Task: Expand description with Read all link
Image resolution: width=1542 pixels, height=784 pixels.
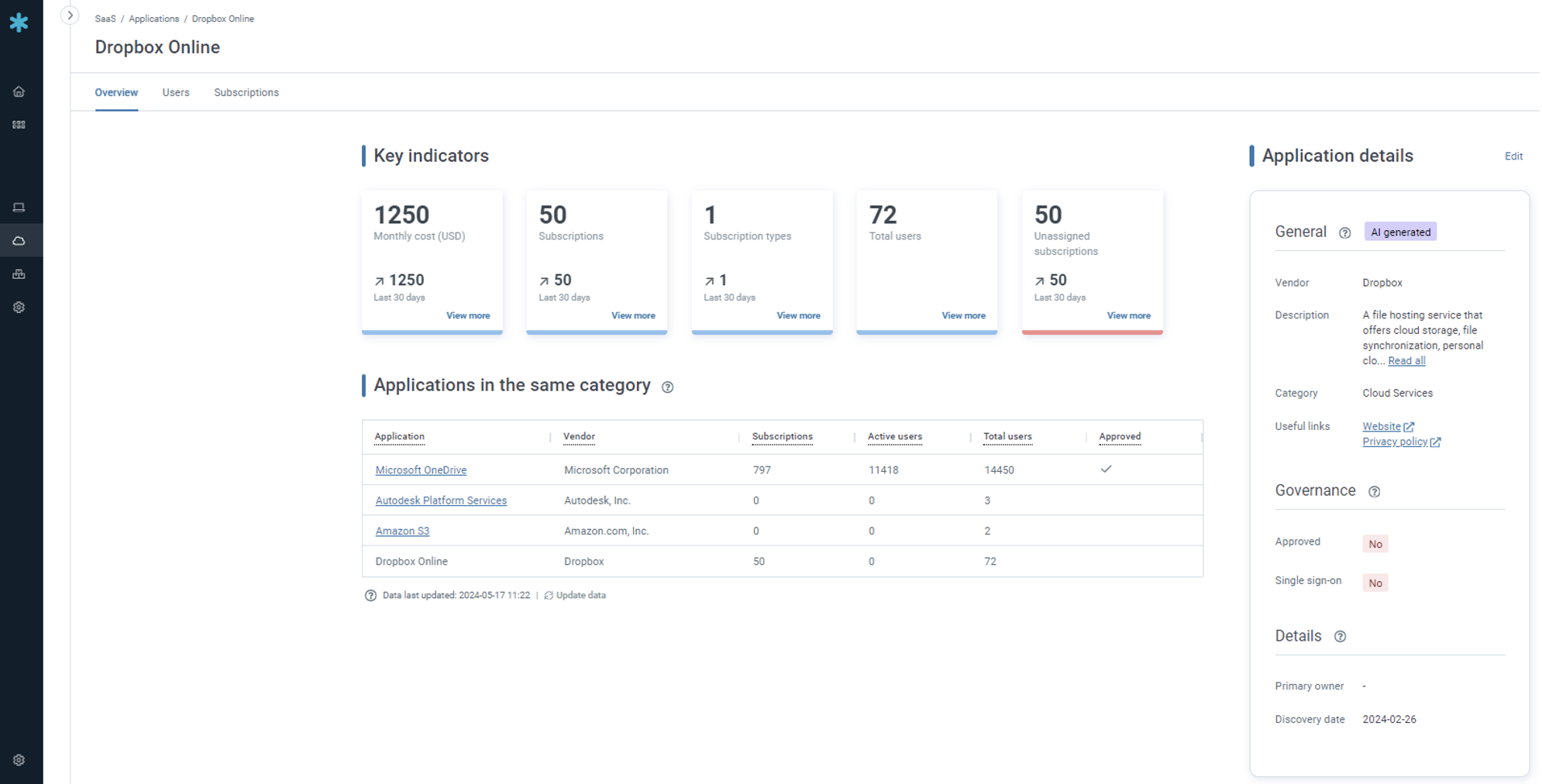Action: (1406, 361)
